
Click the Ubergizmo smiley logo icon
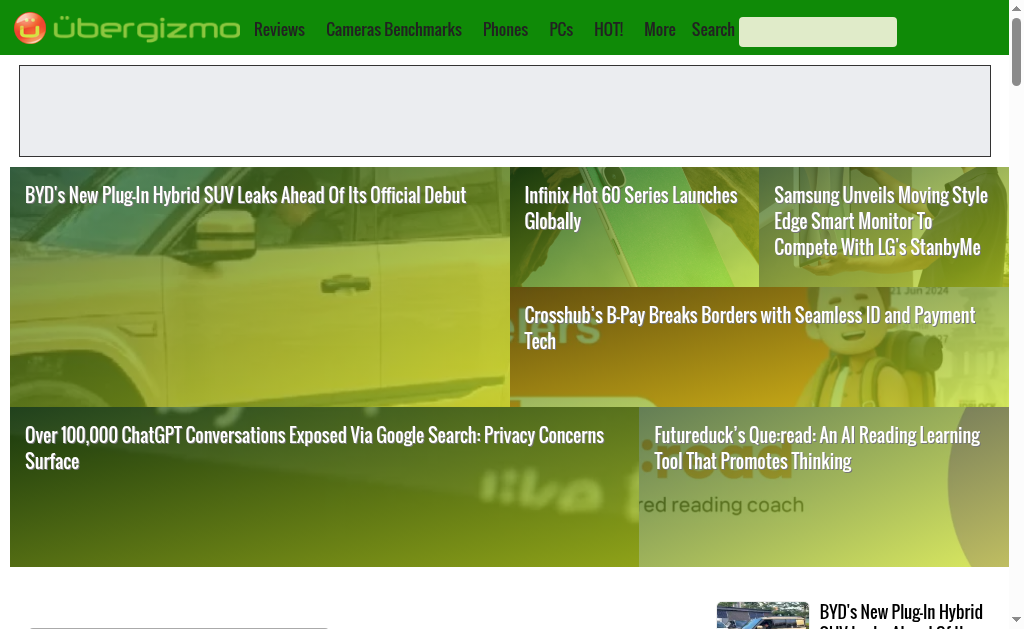(30, 28)
